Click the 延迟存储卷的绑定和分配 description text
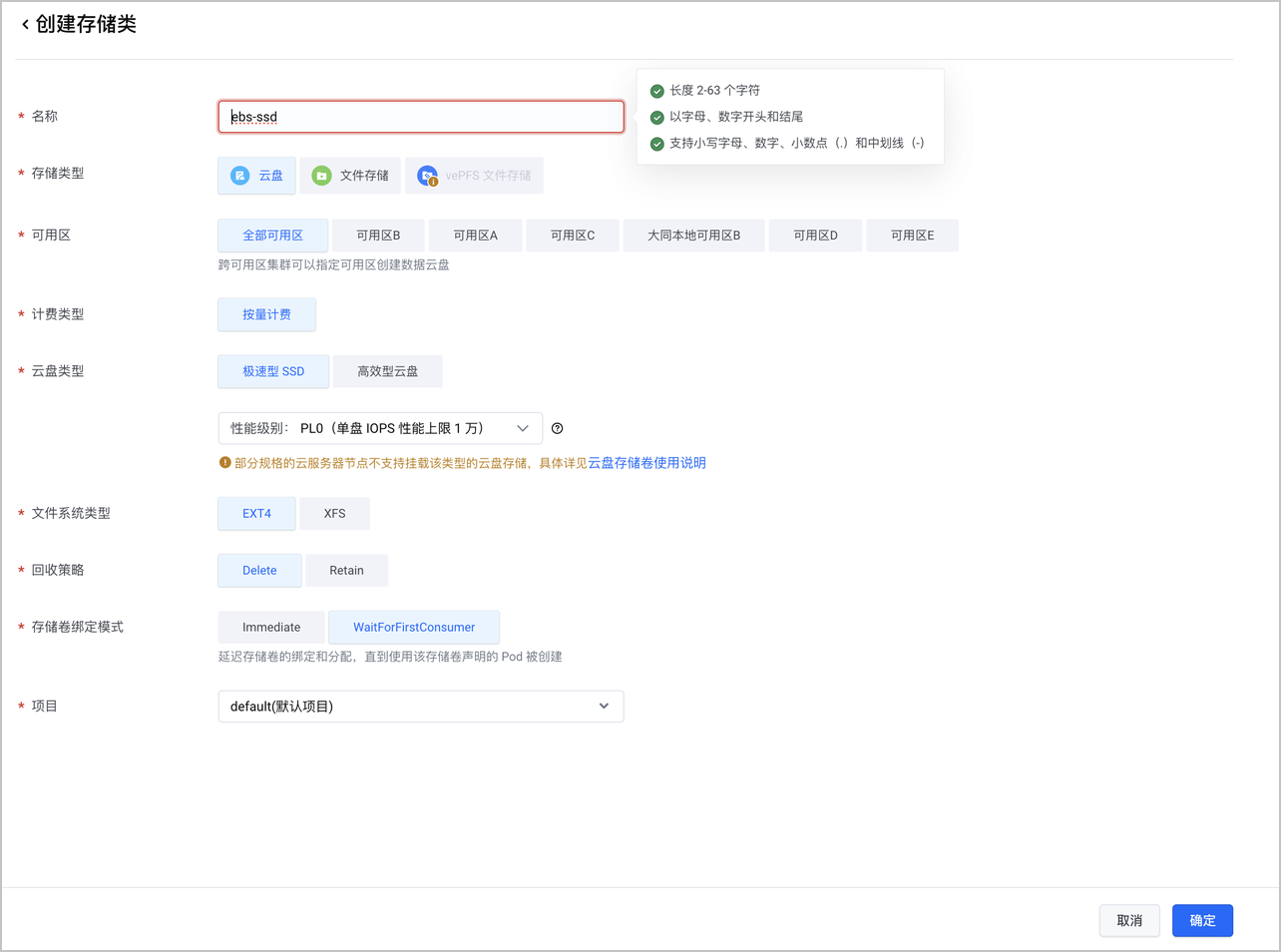The height and width of the screenshot is (952, 1281). click(390, 657)
